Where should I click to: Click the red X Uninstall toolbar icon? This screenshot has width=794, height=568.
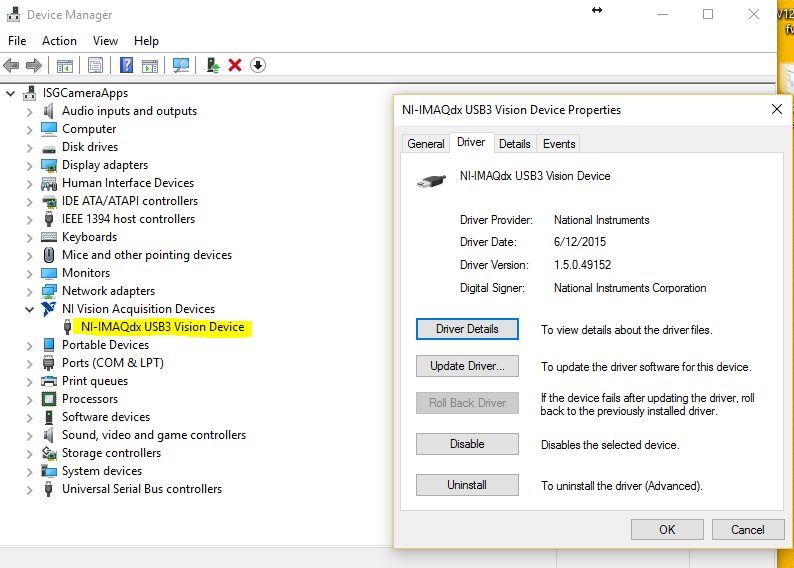tap(235, 65)
